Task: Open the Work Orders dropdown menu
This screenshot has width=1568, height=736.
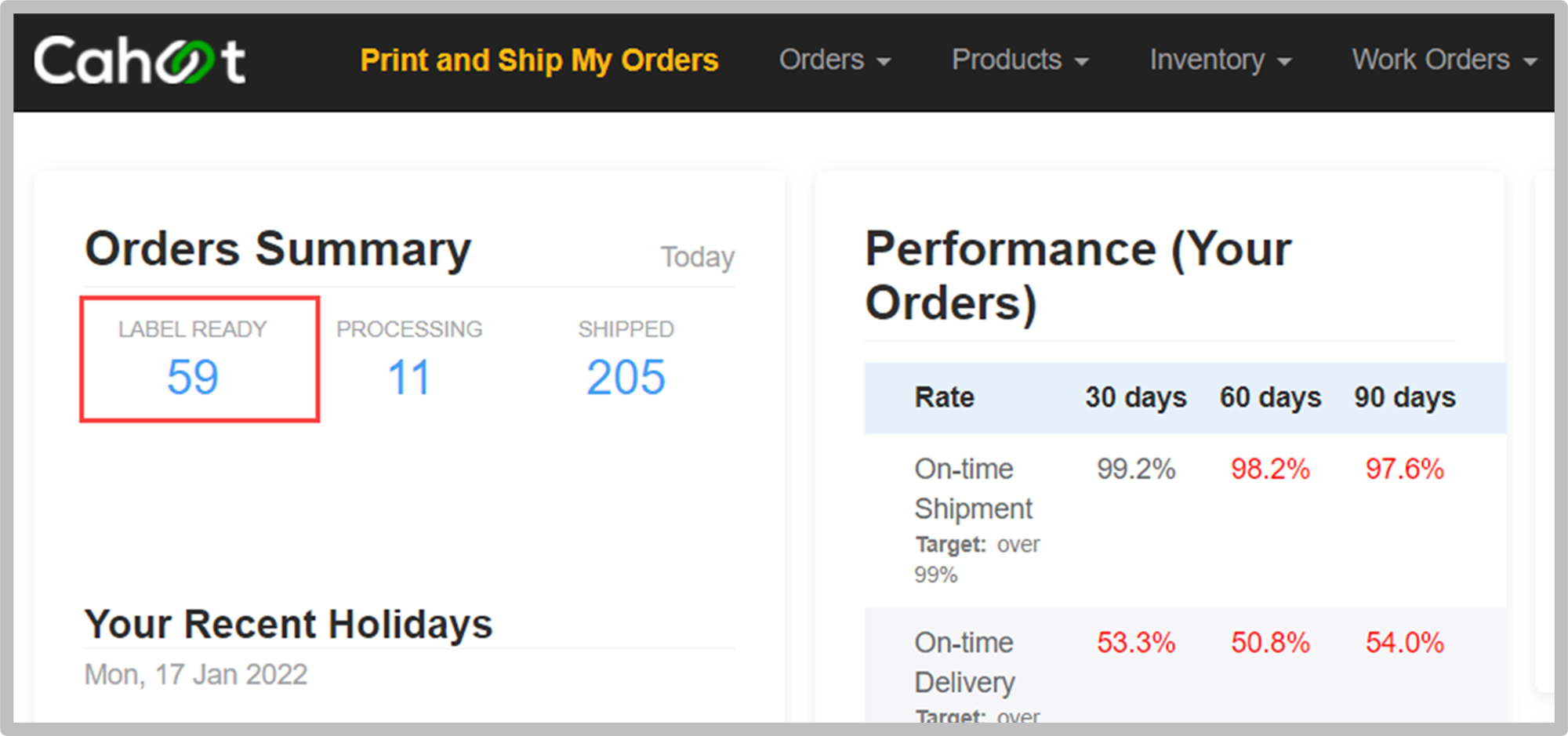Action: (1443, 60)
